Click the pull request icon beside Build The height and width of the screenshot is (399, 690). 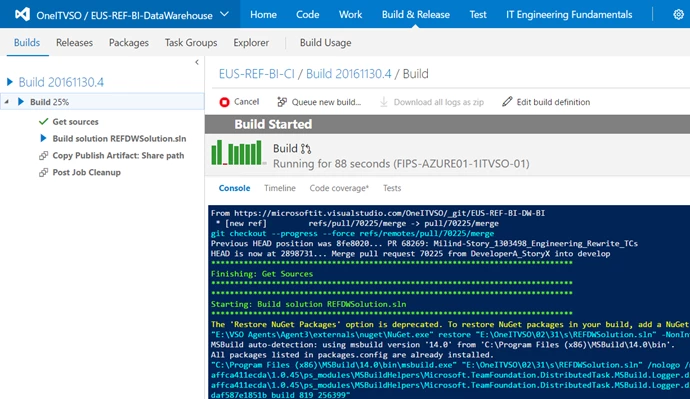[306, 149]
